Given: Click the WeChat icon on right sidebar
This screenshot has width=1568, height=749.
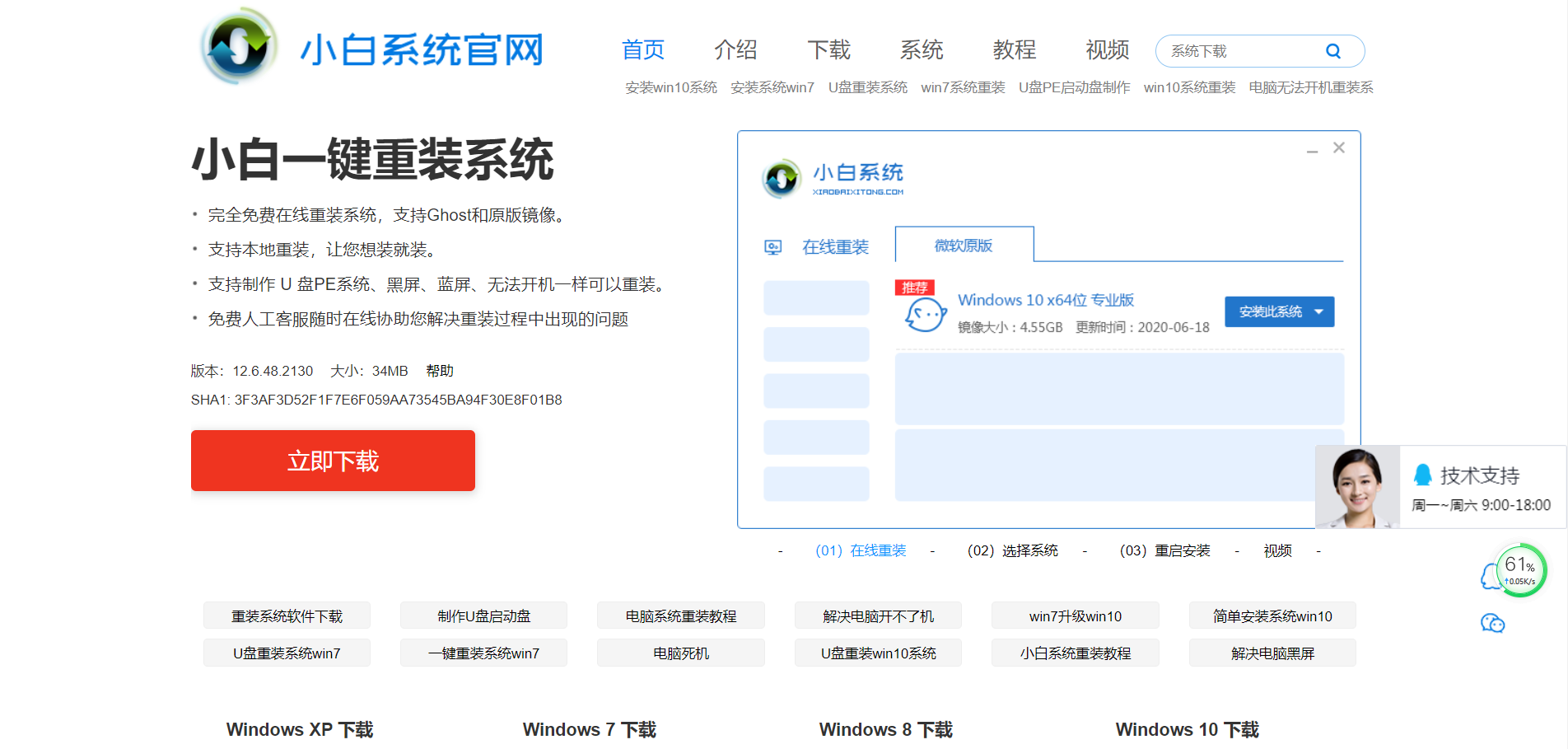Looking at the screenshot, I should [x=1492, y=624].
